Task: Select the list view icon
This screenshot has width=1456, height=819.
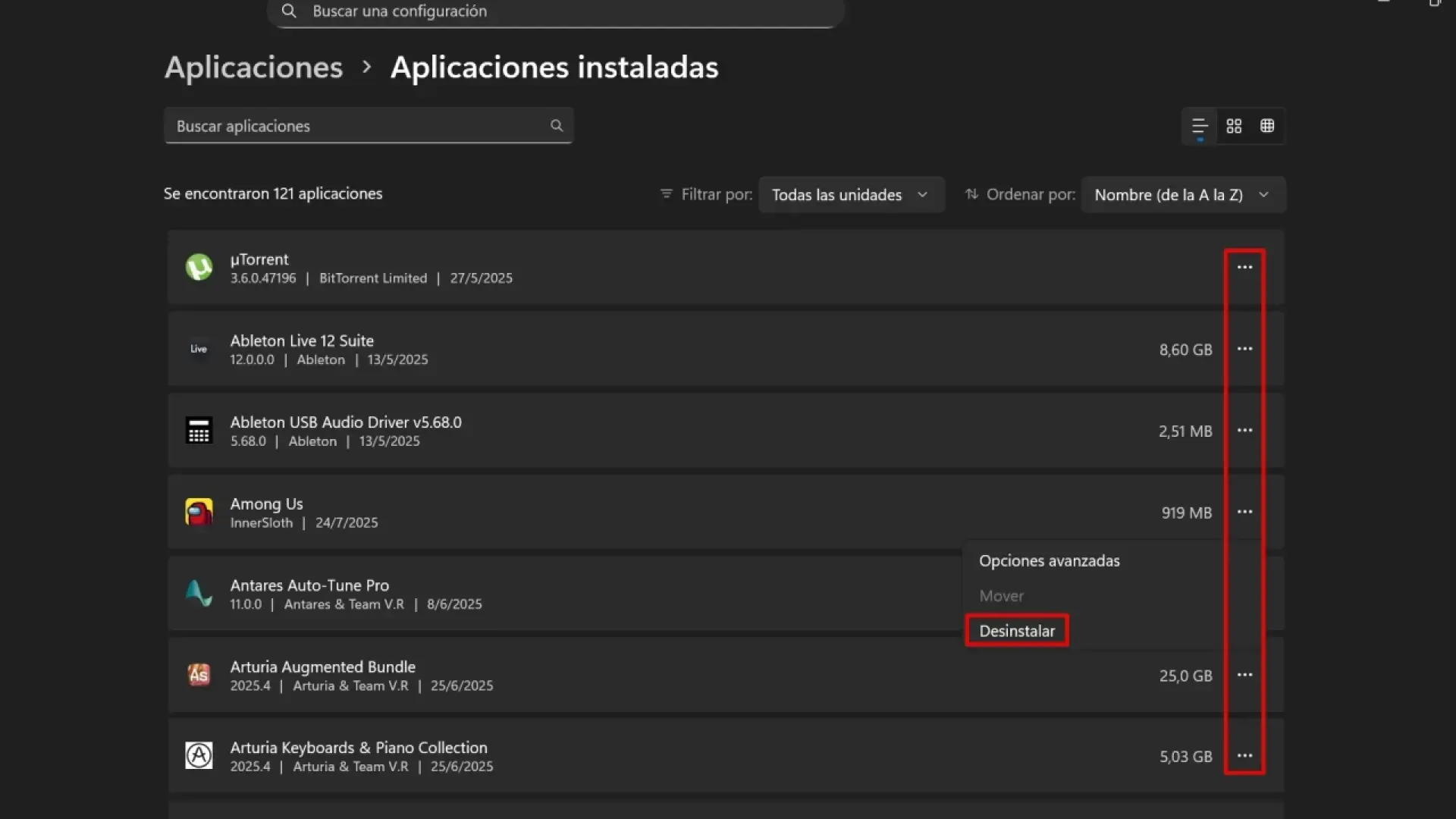Action: click(x=1198, y=126)
